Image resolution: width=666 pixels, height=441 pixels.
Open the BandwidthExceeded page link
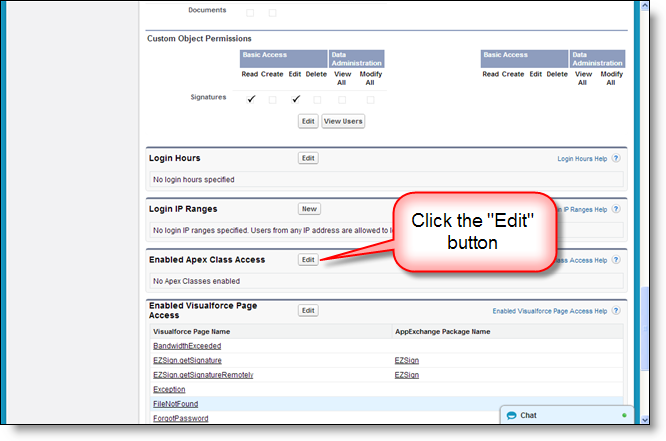click(x=189, y=345)
